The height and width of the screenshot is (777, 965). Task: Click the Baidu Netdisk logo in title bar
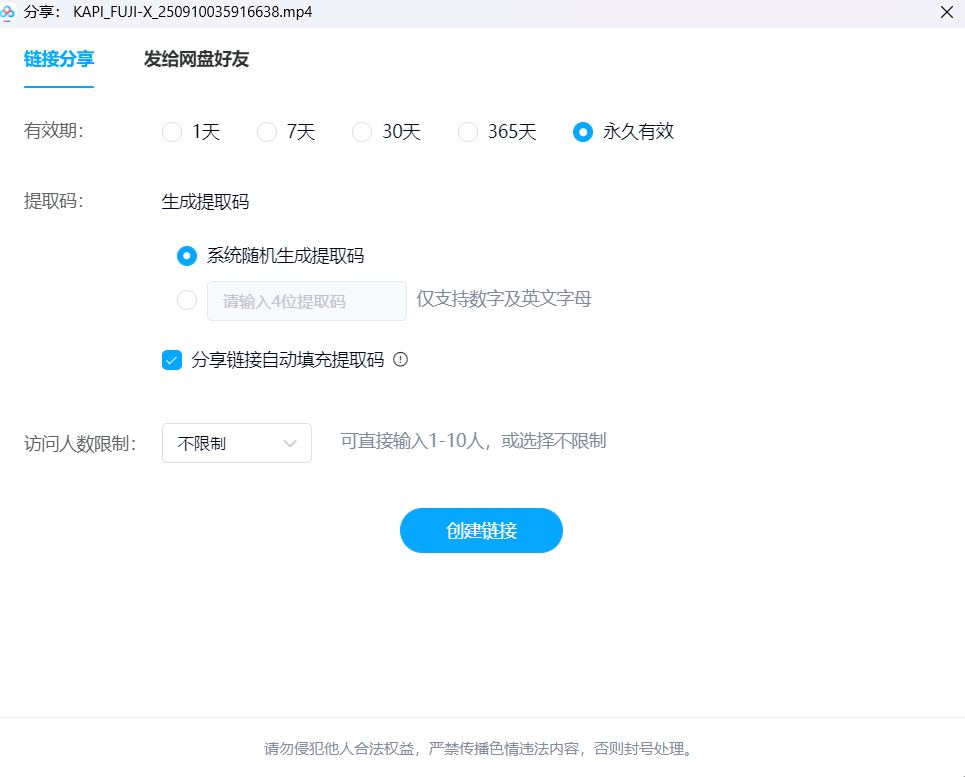pos(7,12)
